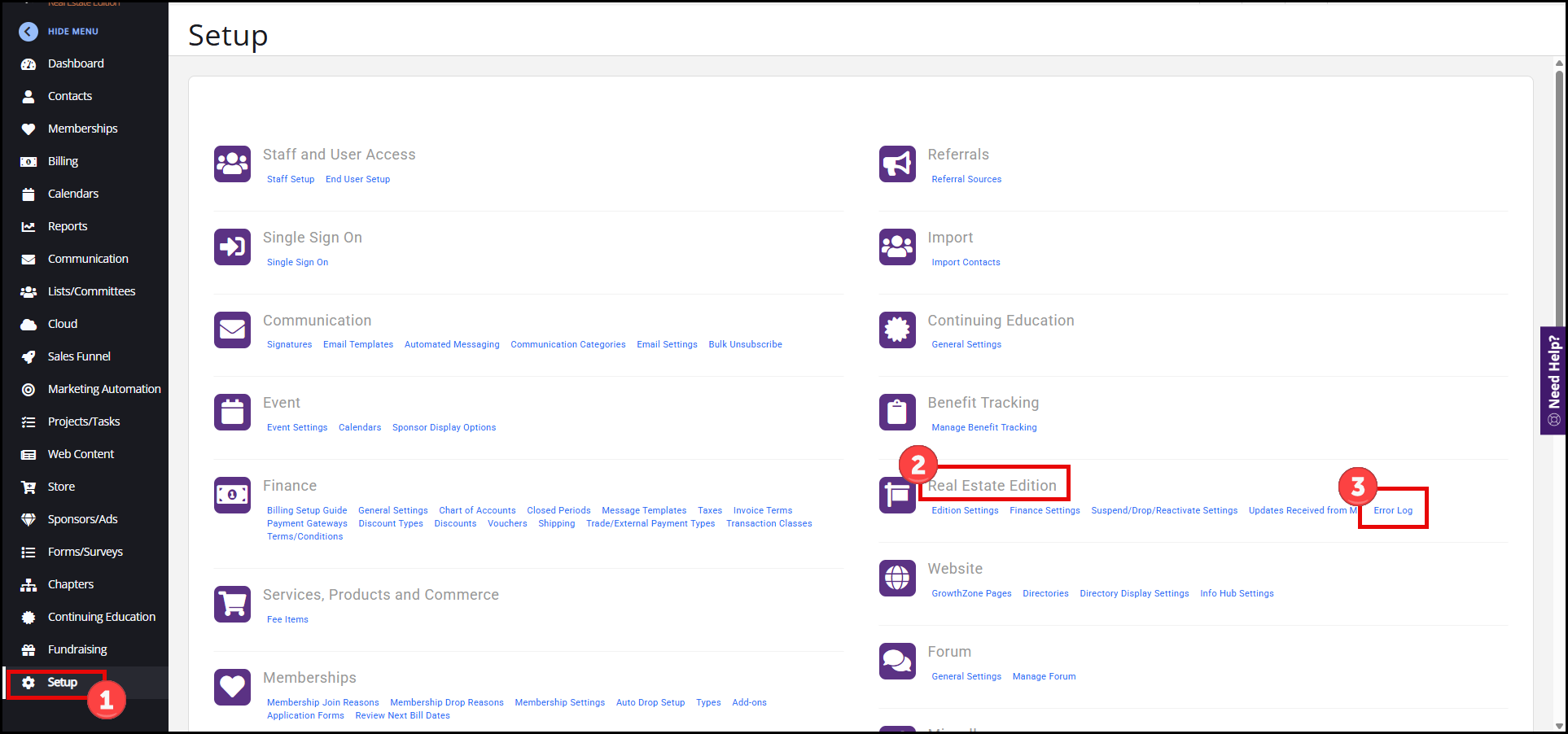The height and width of the screenshot is (734, 1568).
Task: Select Setup in the sidebar
Action: pos(62,682)
